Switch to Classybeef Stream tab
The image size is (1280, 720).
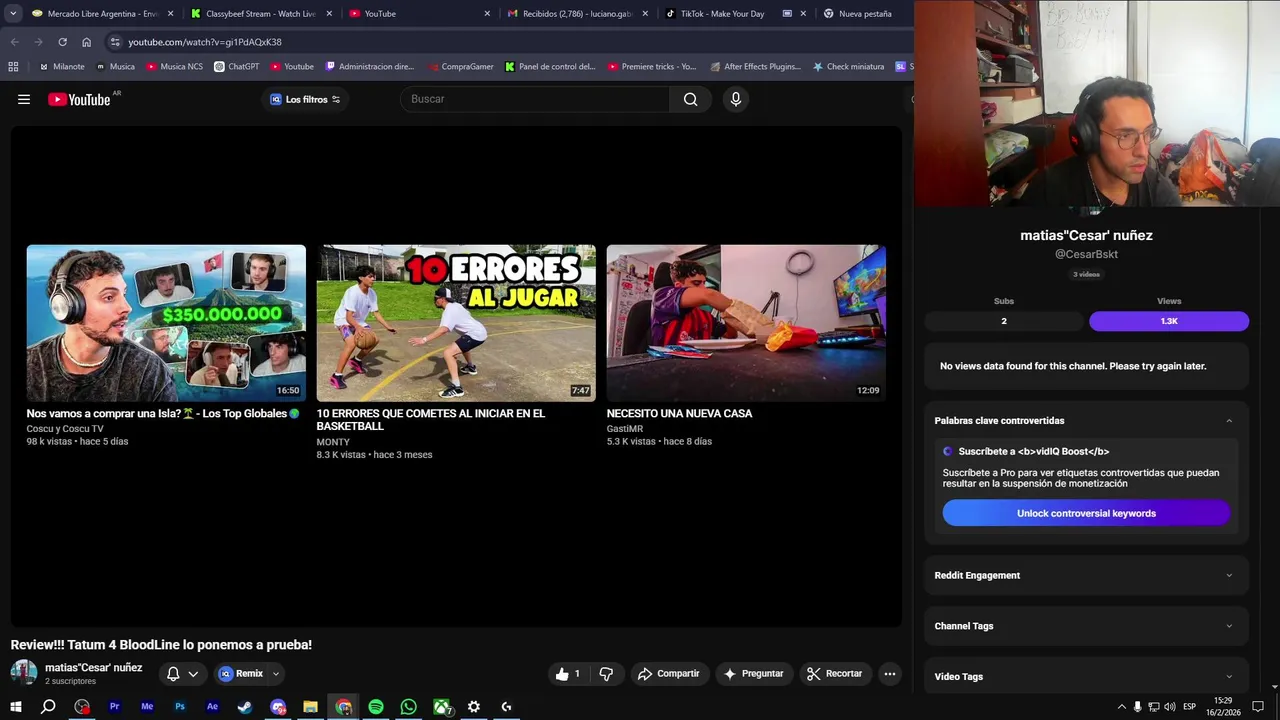point(260,14)
